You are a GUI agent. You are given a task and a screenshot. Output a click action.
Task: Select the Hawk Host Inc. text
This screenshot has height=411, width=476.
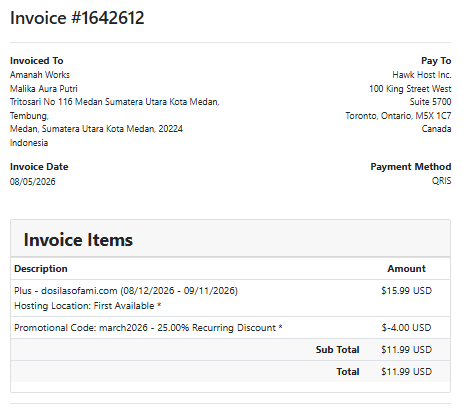point(422,75)
